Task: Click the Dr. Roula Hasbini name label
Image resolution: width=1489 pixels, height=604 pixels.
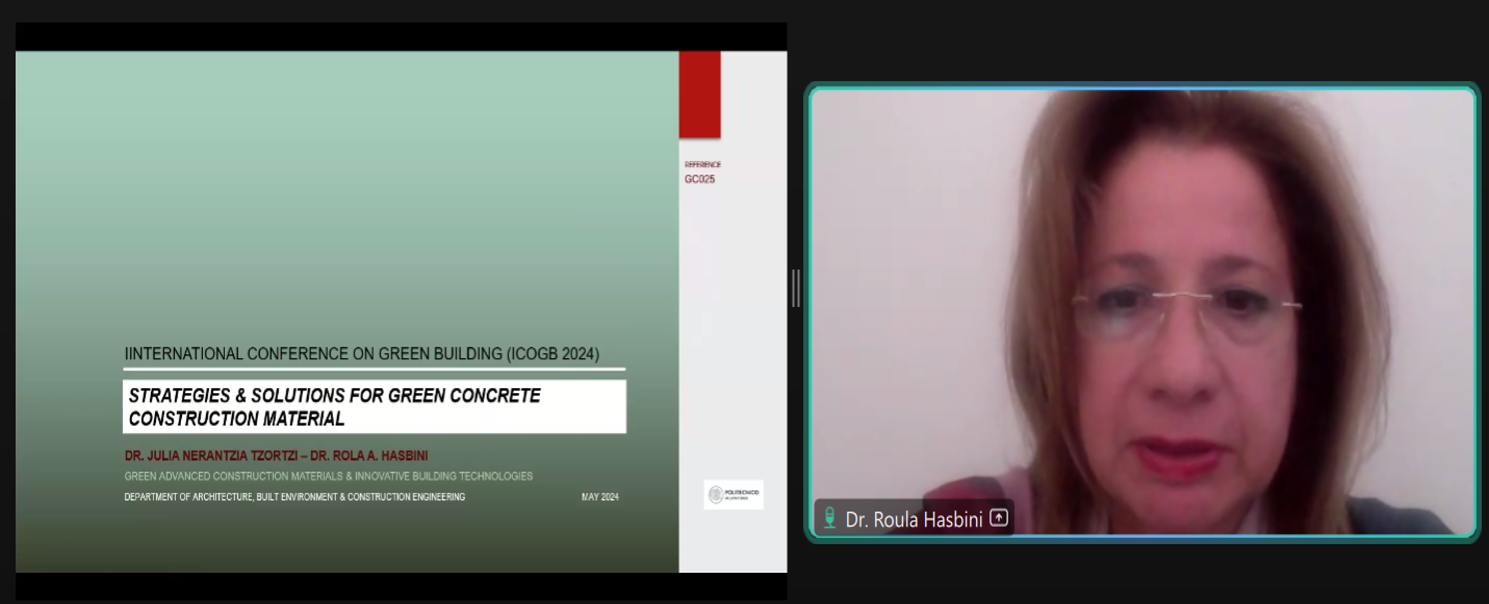Action: (x=913, y=519)
